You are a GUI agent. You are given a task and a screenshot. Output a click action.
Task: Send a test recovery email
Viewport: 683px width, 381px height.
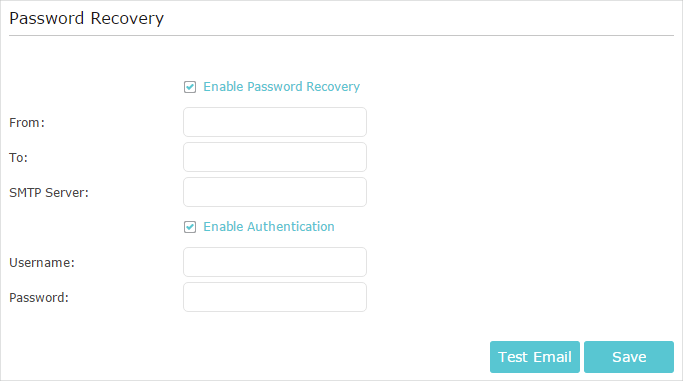(535, 357)
